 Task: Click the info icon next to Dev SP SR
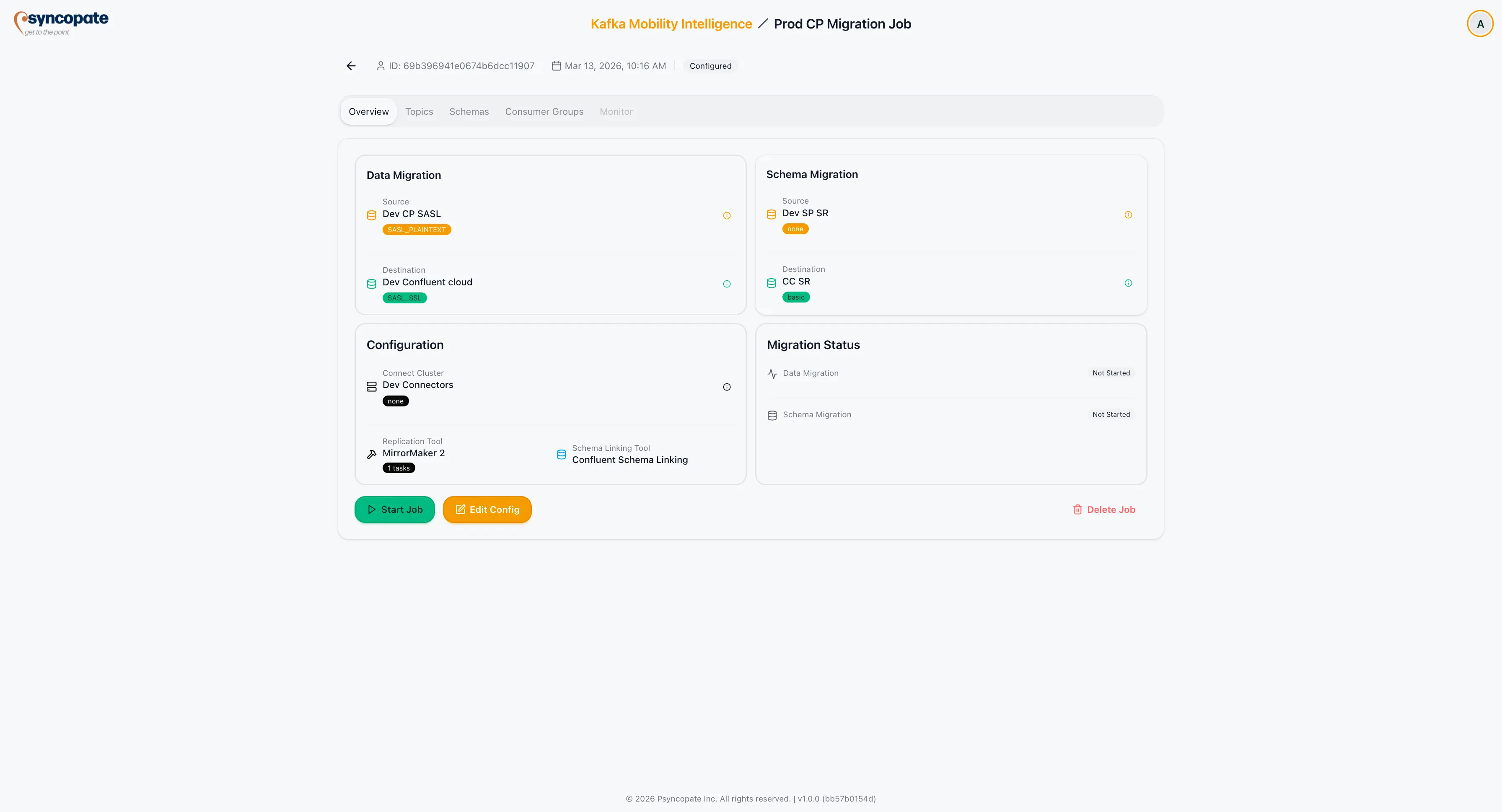coord(1128,215)
